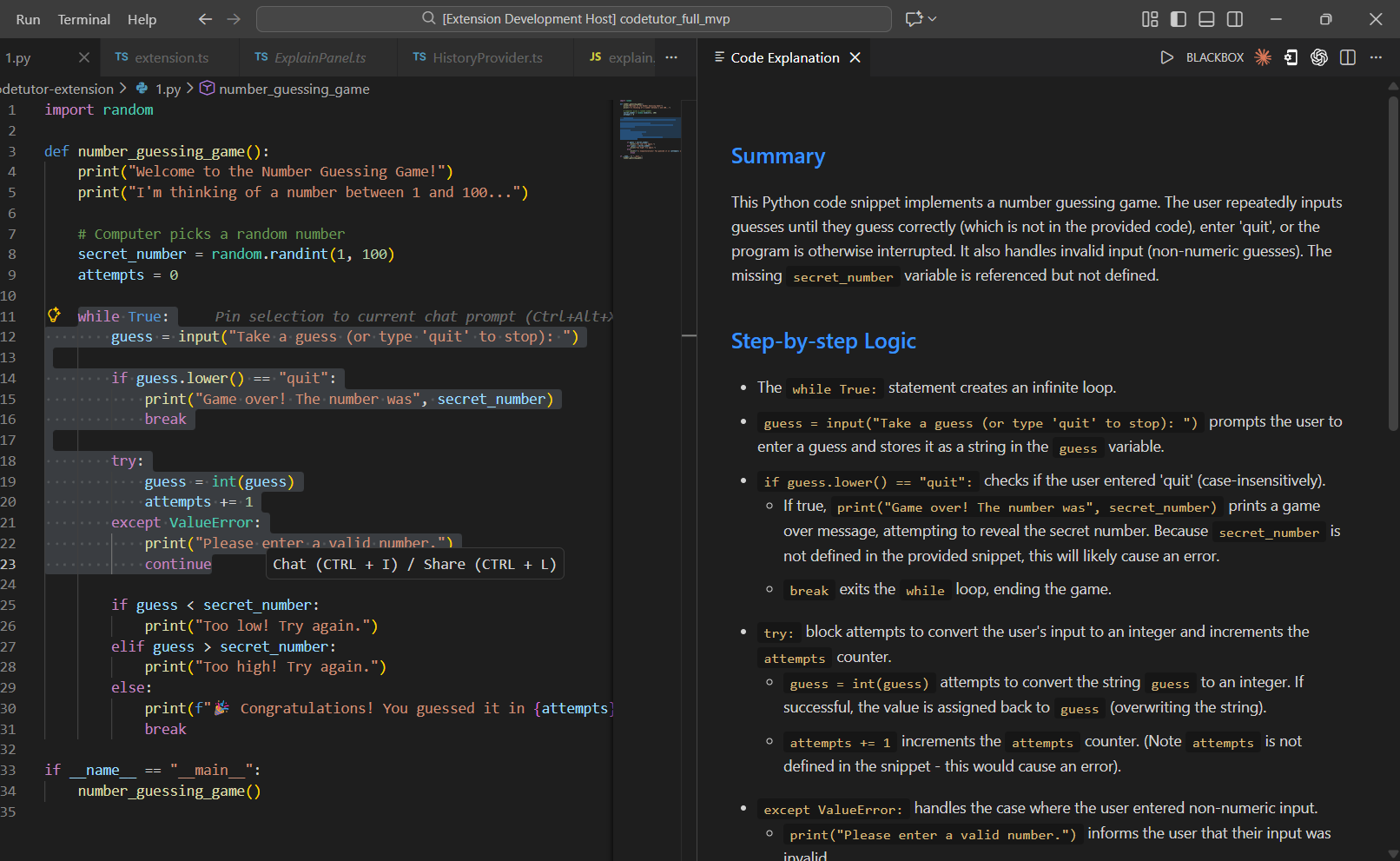1400x861 pixels.
Task: Toggle the Primary Side Bar
Action: [1179, 18]
